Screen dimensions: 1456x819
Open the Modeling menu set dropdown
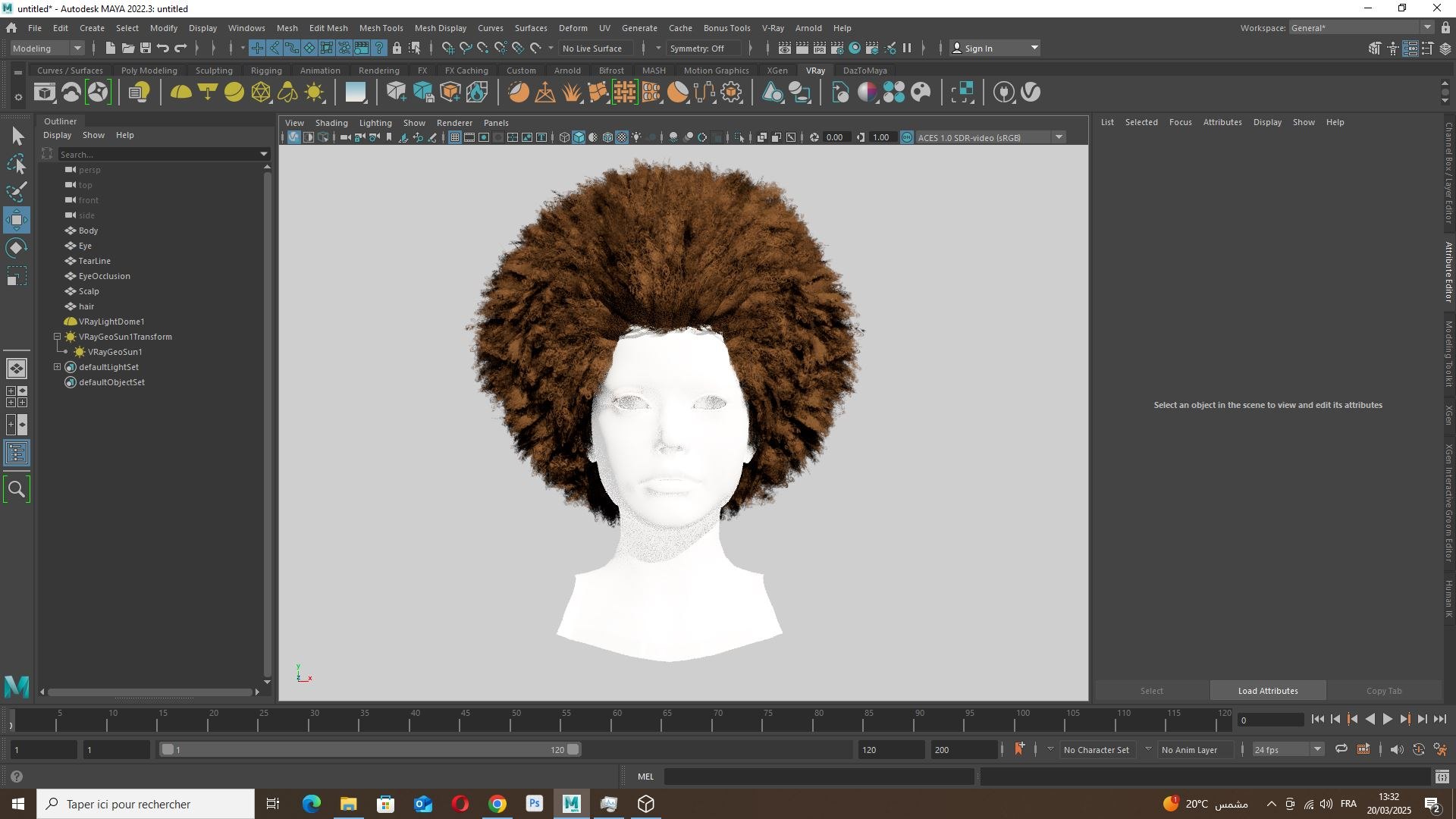(47, 48)
